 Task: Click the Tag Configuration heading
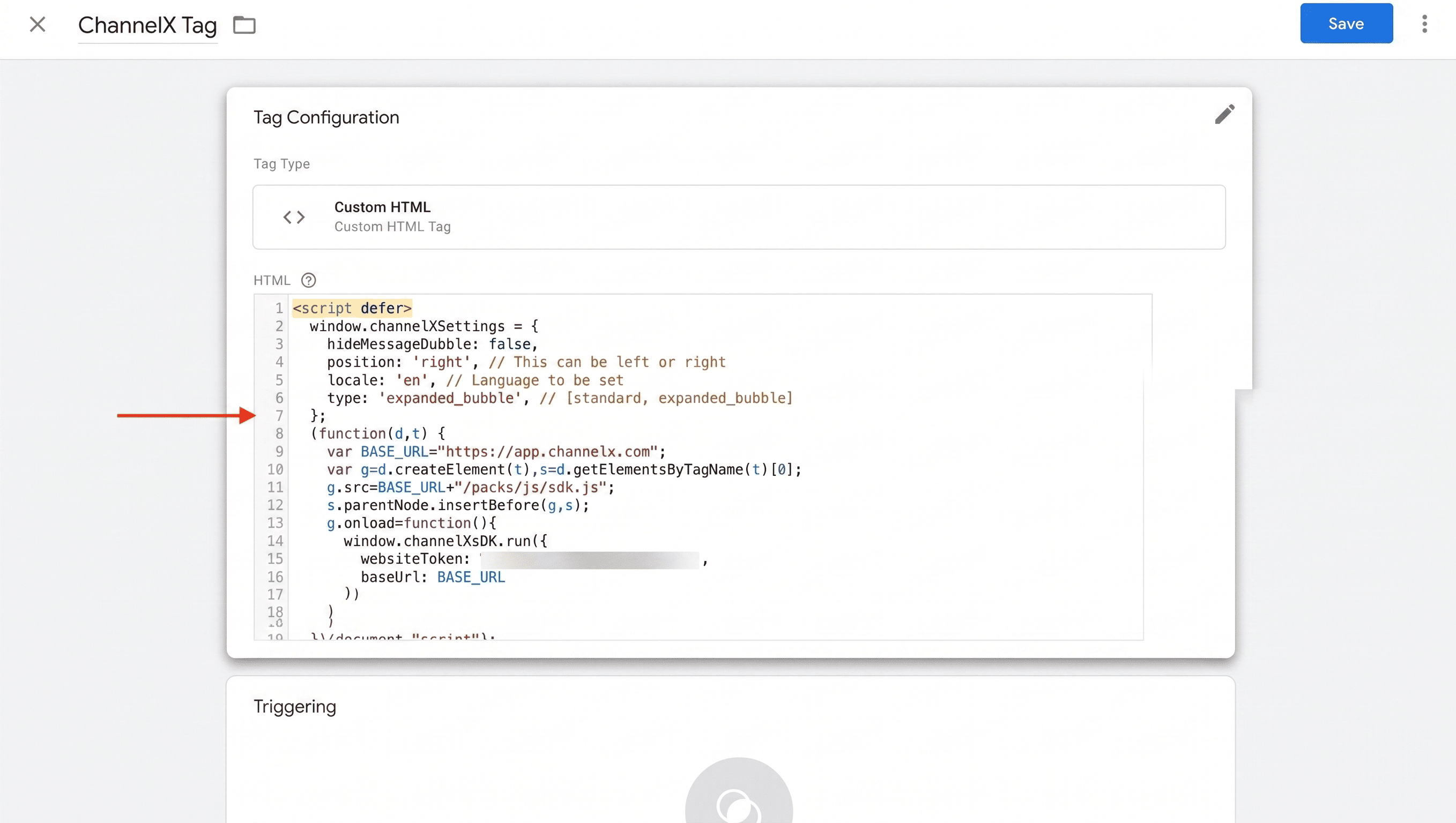pos(326,117)
